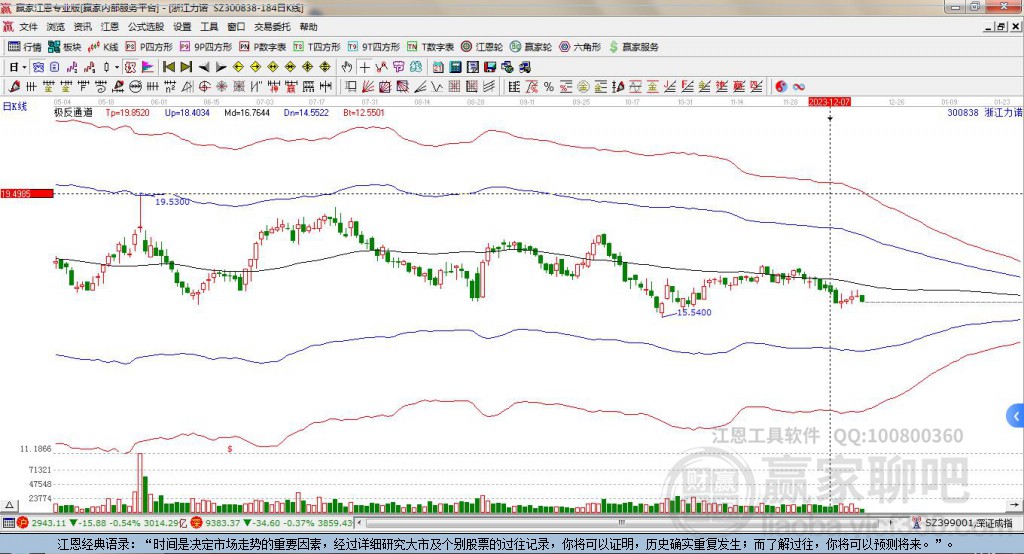Select the hand pan tool

click(x=347, y=67)
